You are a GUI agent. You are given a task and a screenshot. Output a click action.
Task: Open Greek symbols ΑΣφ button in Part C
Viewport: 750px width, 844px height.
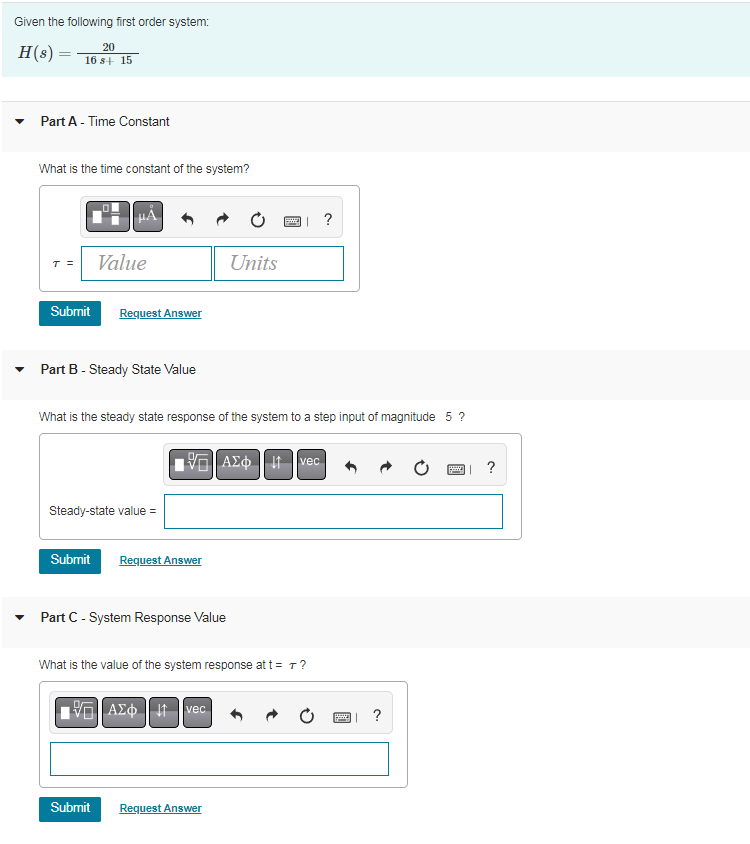123,712
